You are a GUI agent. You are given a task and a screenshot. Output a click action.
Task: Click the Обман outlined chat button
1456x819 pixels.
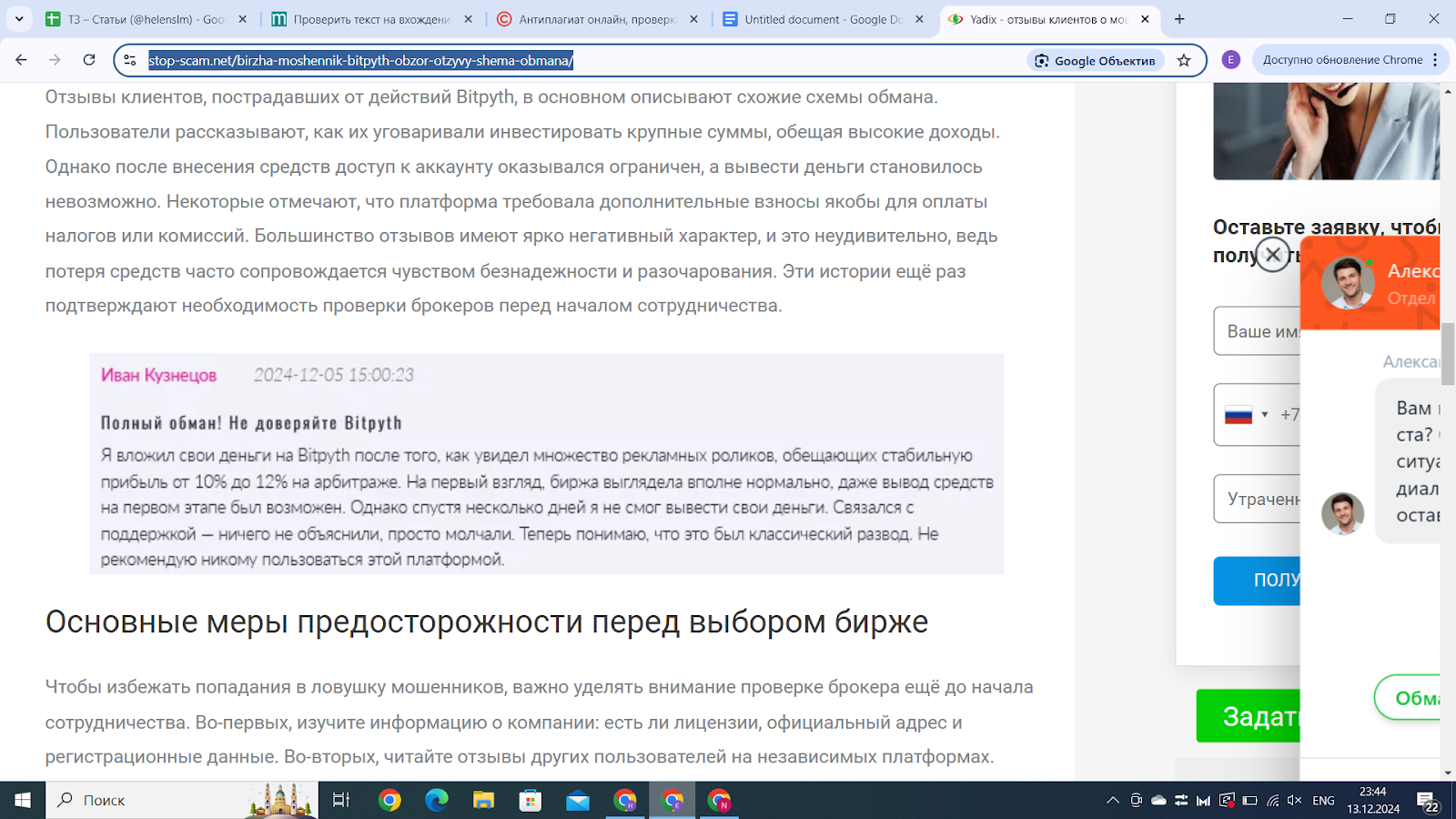[x=1408, y=698]
